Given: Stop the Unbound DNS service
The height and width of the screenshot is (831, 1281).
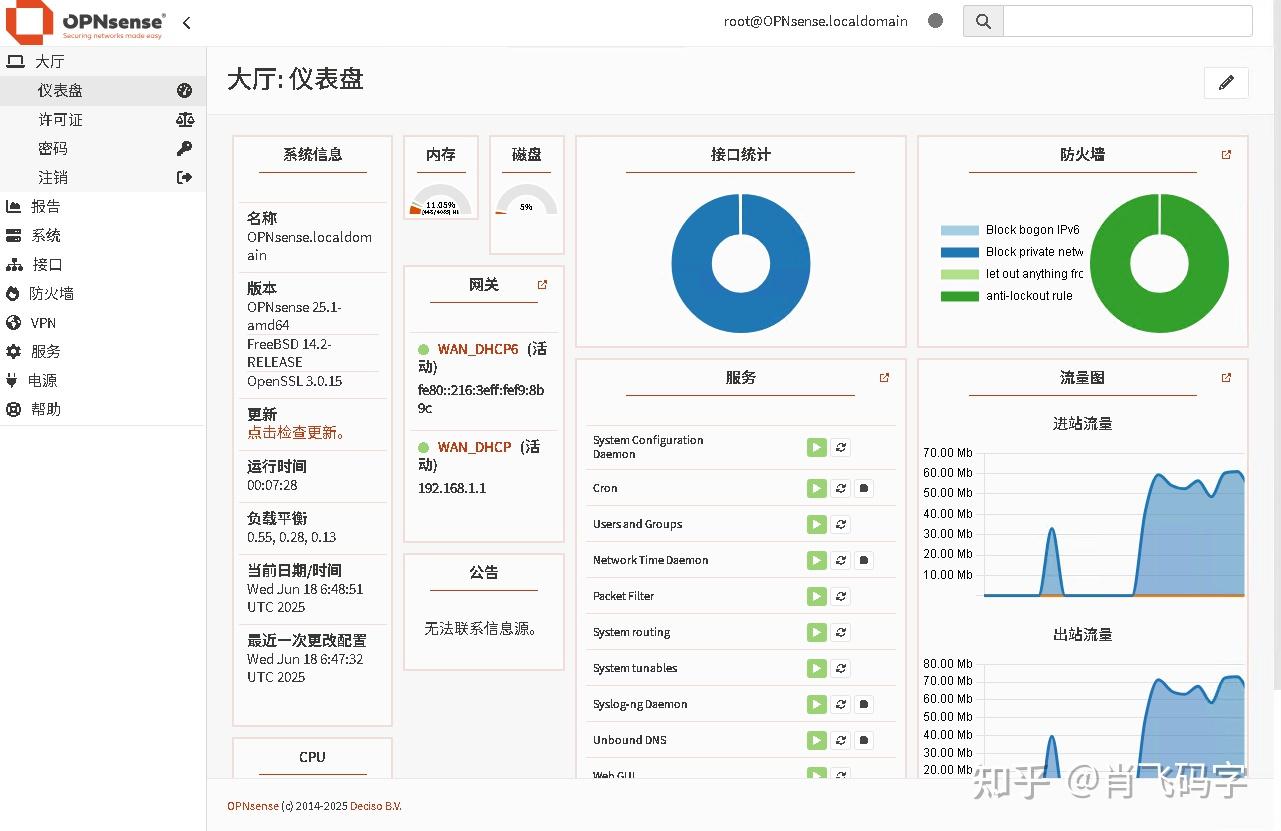Looking at the screenshot, I should [862, 740].
